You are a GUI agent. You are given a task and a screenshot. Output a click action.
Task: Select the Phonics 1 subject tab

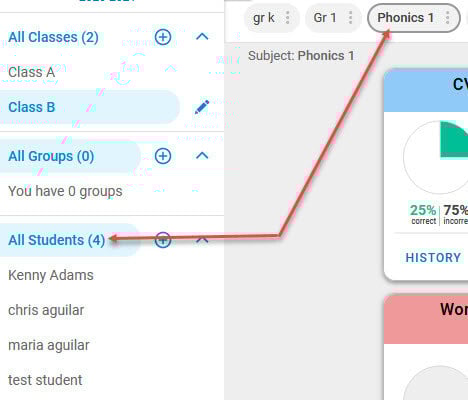click(x=405, y=18)
